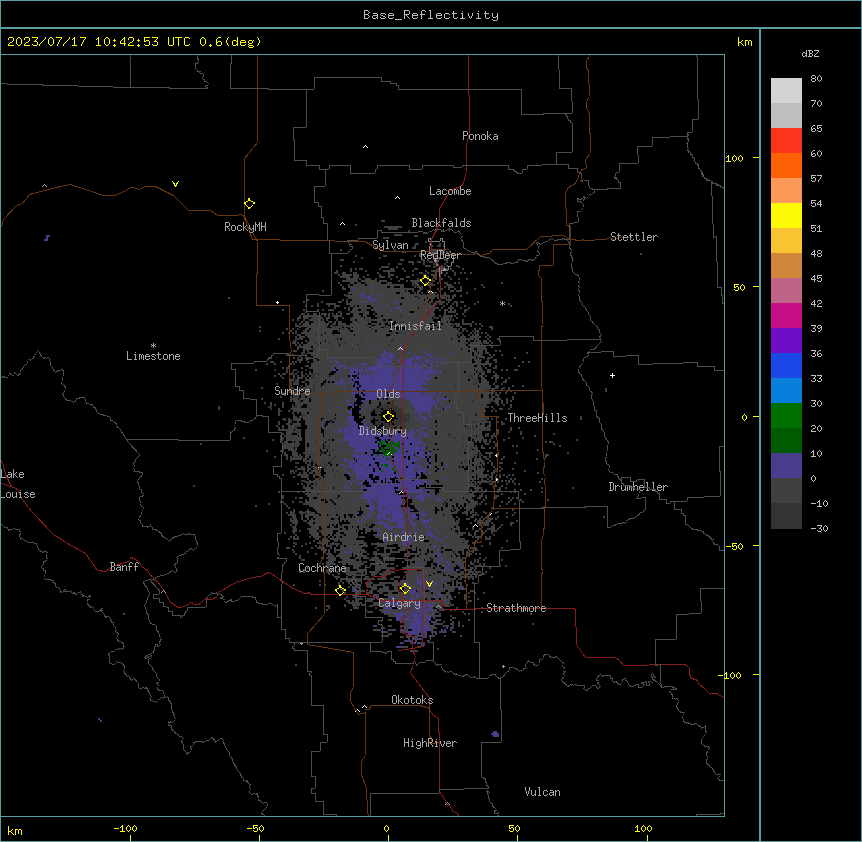Click the Airdrie city label
Viewport: 862px width, 842px height.
point(403,537)
